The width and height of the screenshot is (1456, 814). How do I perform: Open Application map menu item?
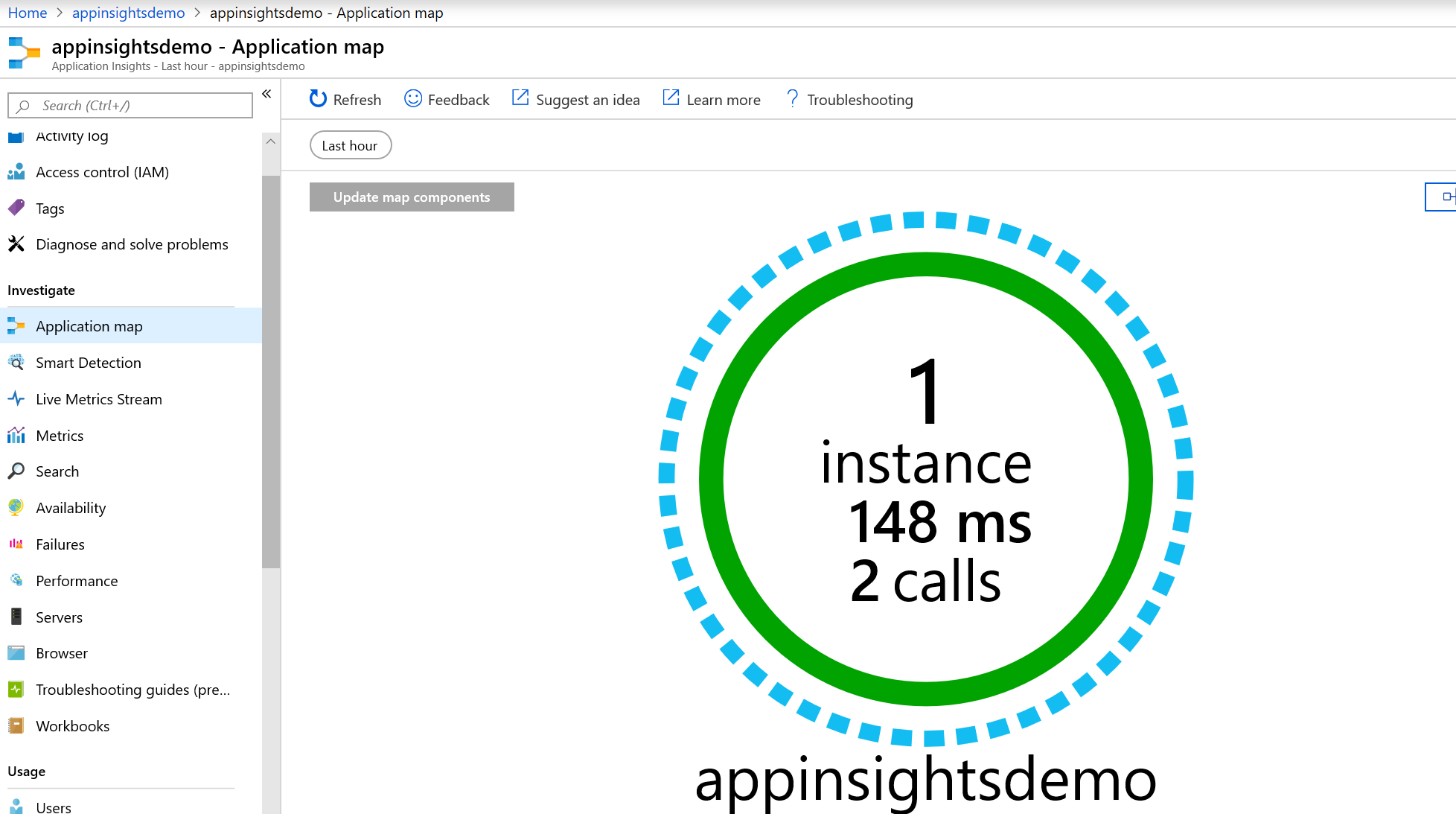tap(131, 326)
